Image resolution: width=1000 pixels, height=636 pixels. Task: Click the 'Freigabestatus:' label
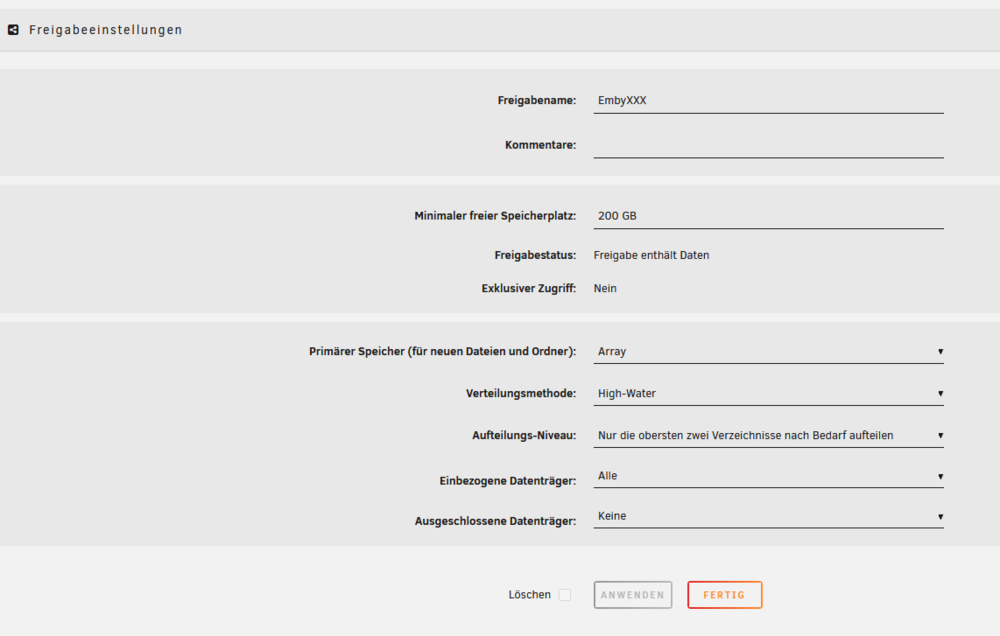coord(535,255)
